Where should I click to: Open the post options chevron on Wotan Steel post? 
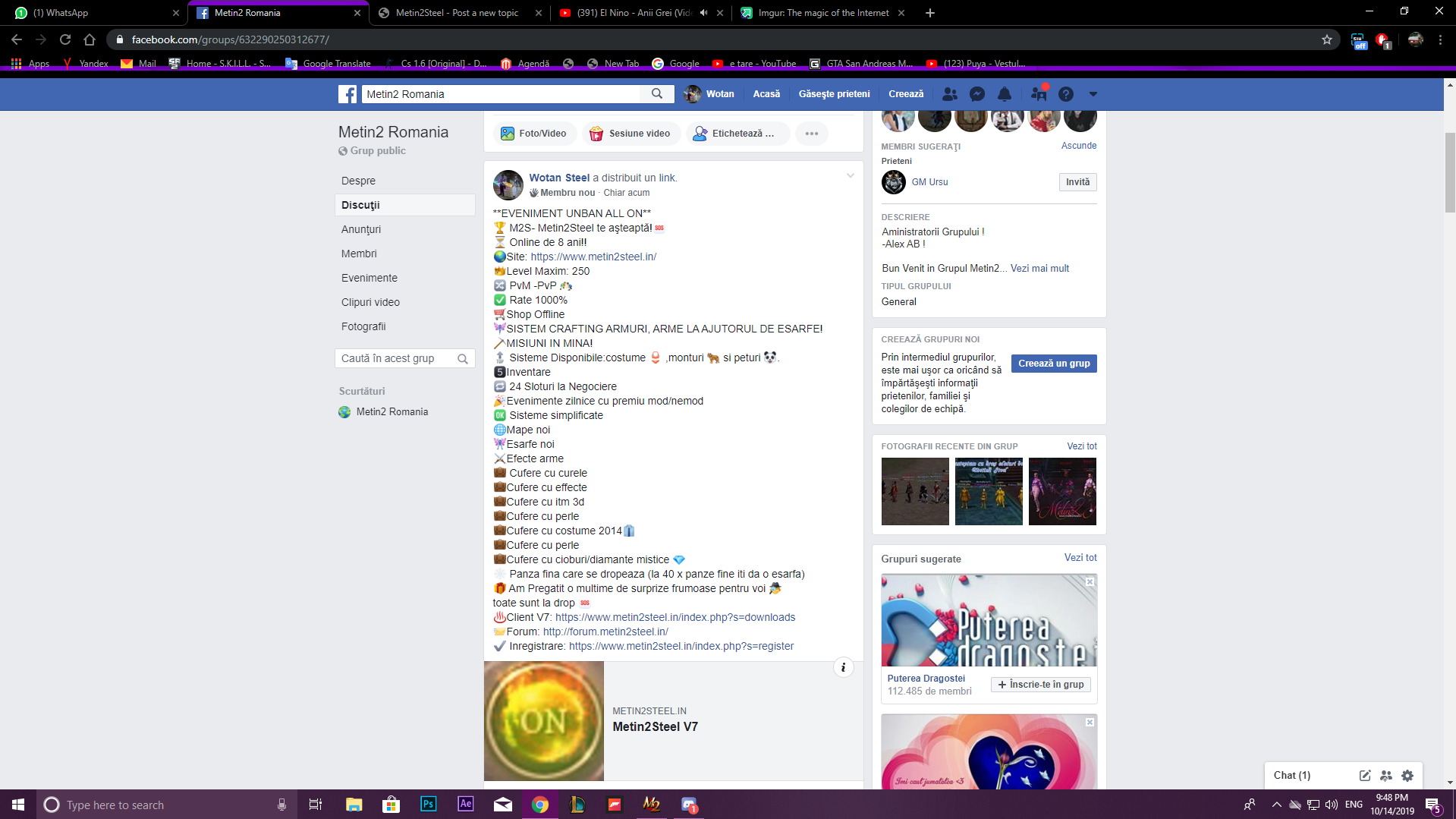[851, 176]
